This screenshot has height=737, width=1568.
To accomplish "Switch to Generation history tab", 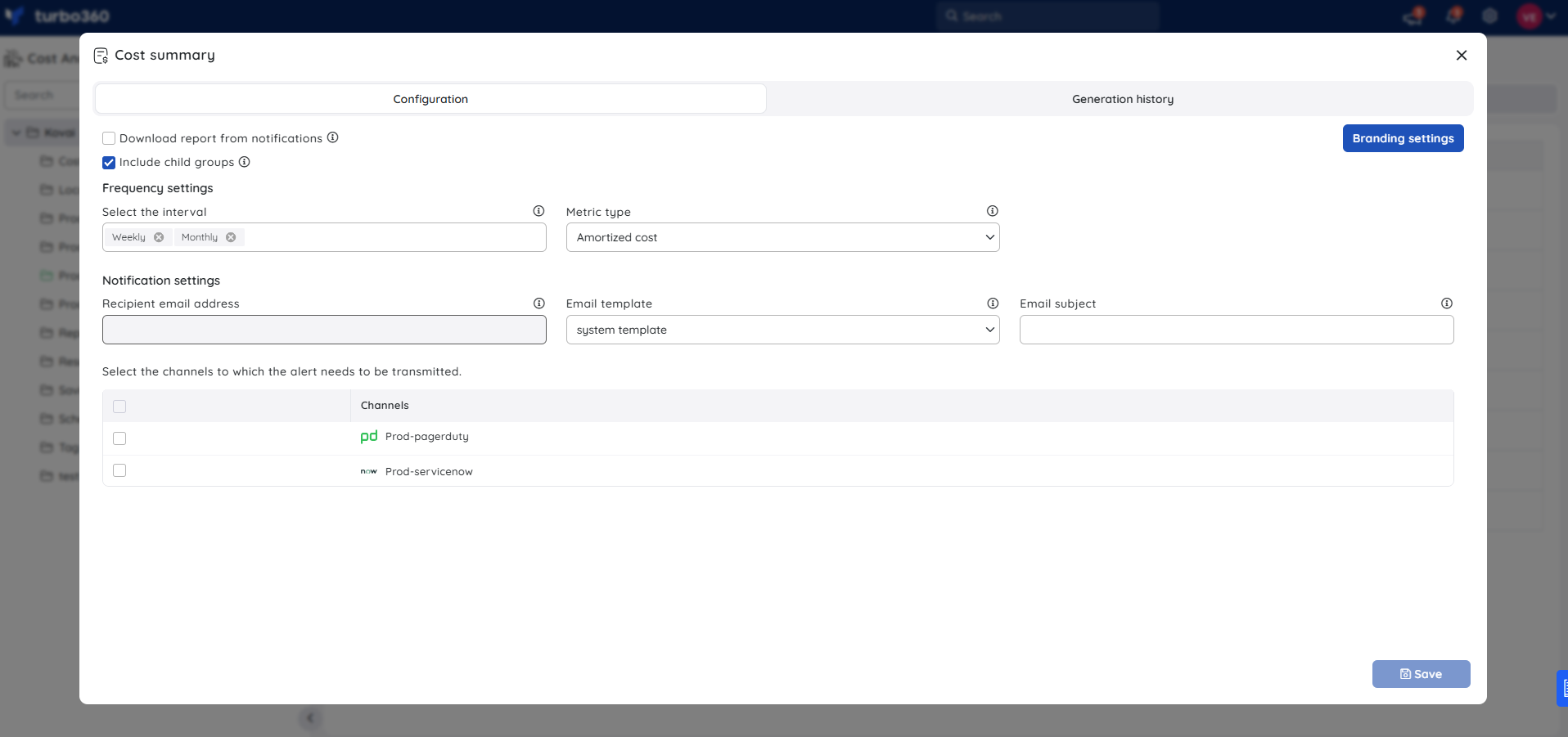I will click(1123, 99).
